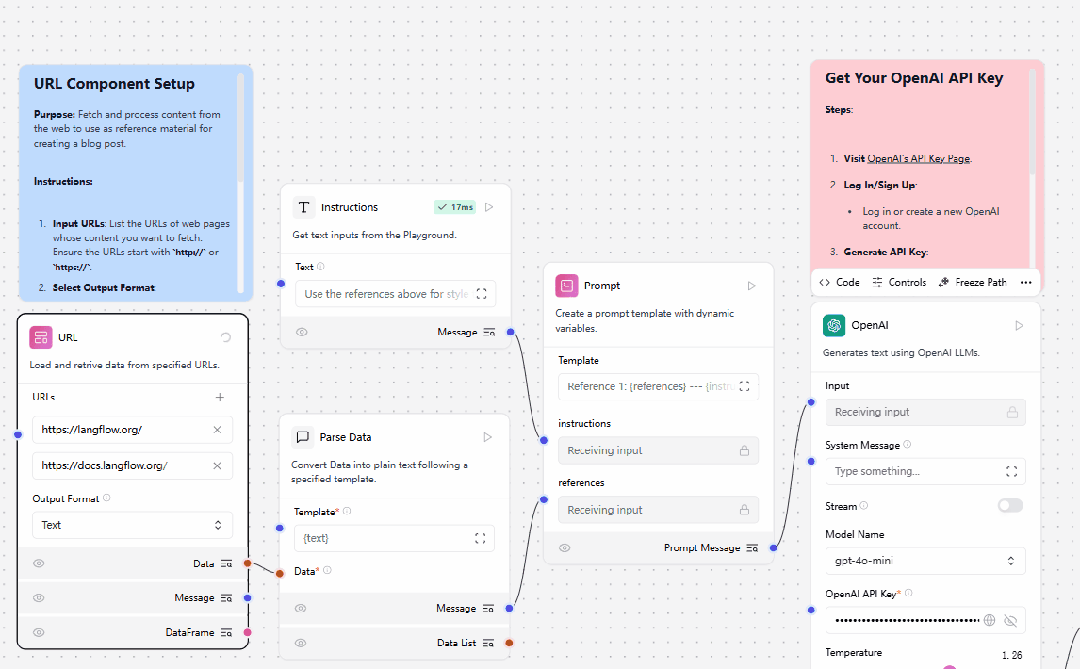Inspect URL Message output icon

[227, 598]
